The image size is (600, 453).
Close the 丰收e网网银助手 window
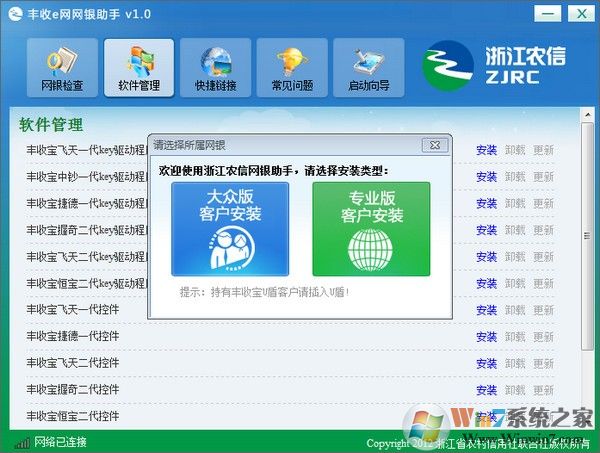(581, 14)
